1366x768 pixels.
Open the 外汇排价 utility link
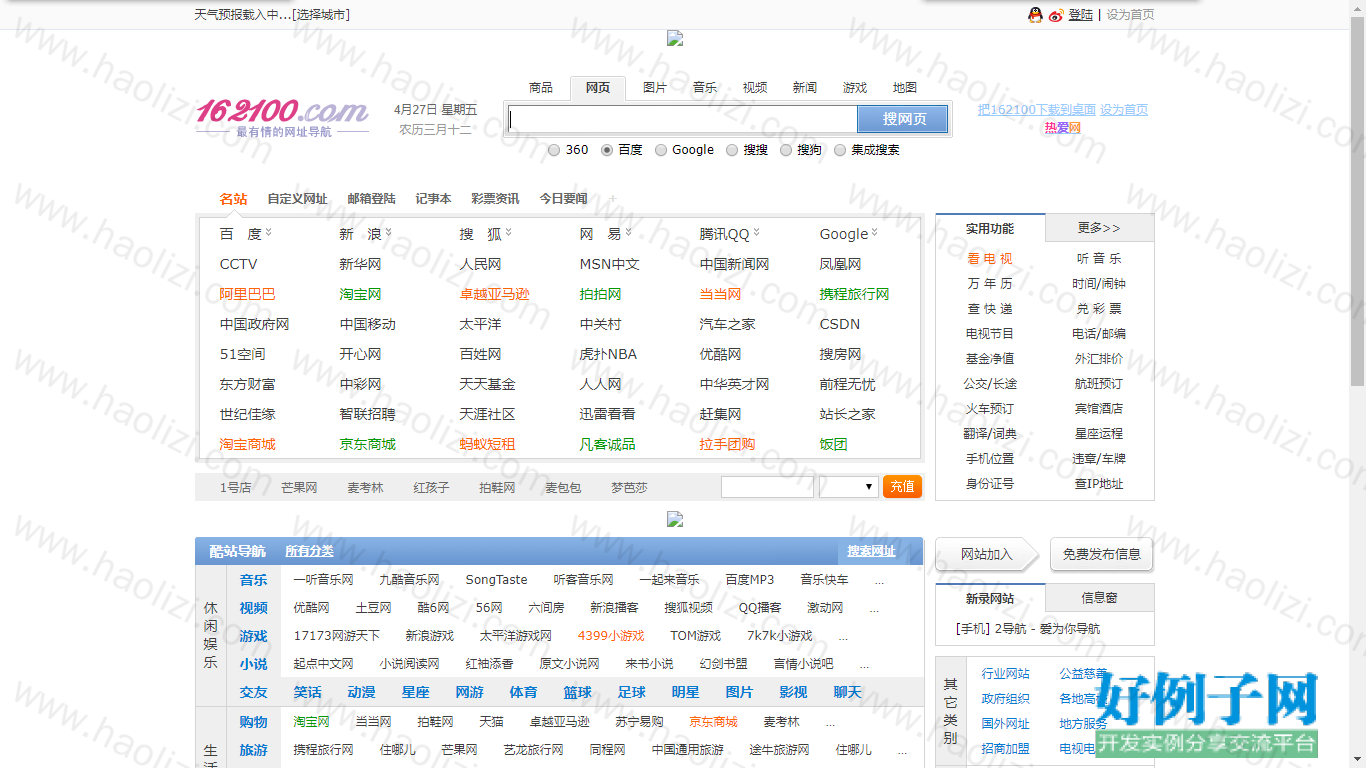click(x=1099, y=359)
